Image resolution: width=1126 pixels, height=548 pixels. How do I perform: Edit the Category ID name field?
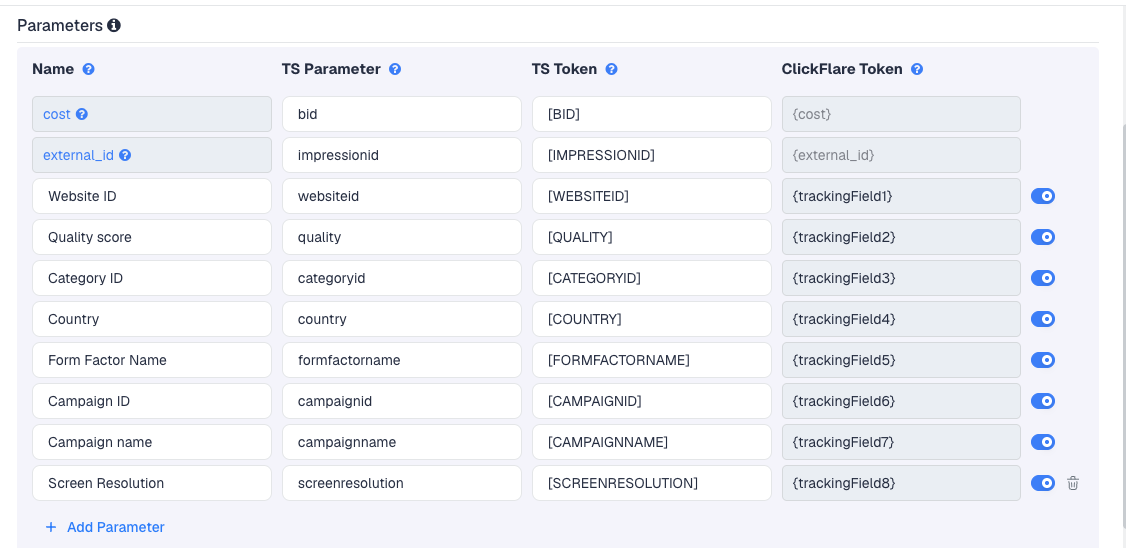coord(152,278)
